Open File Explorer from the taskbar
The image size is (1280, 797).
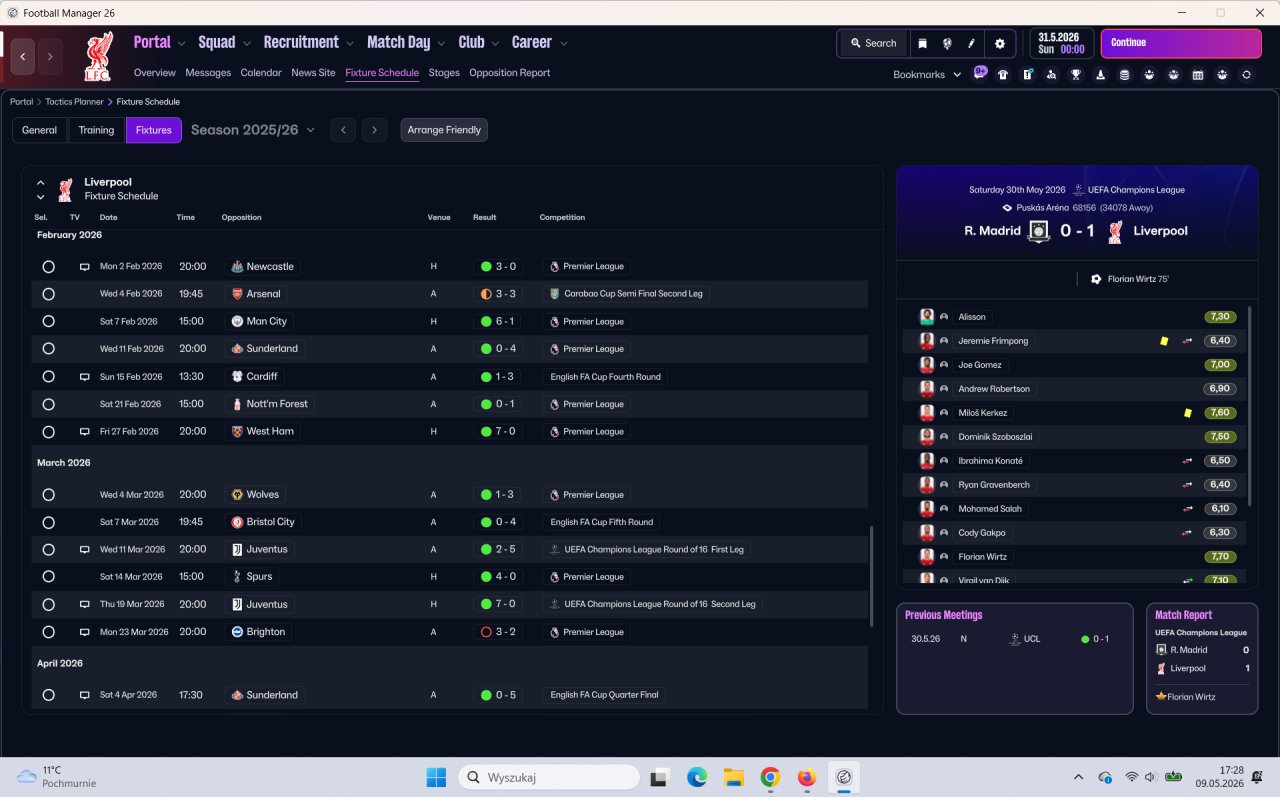tap(733, 777)
